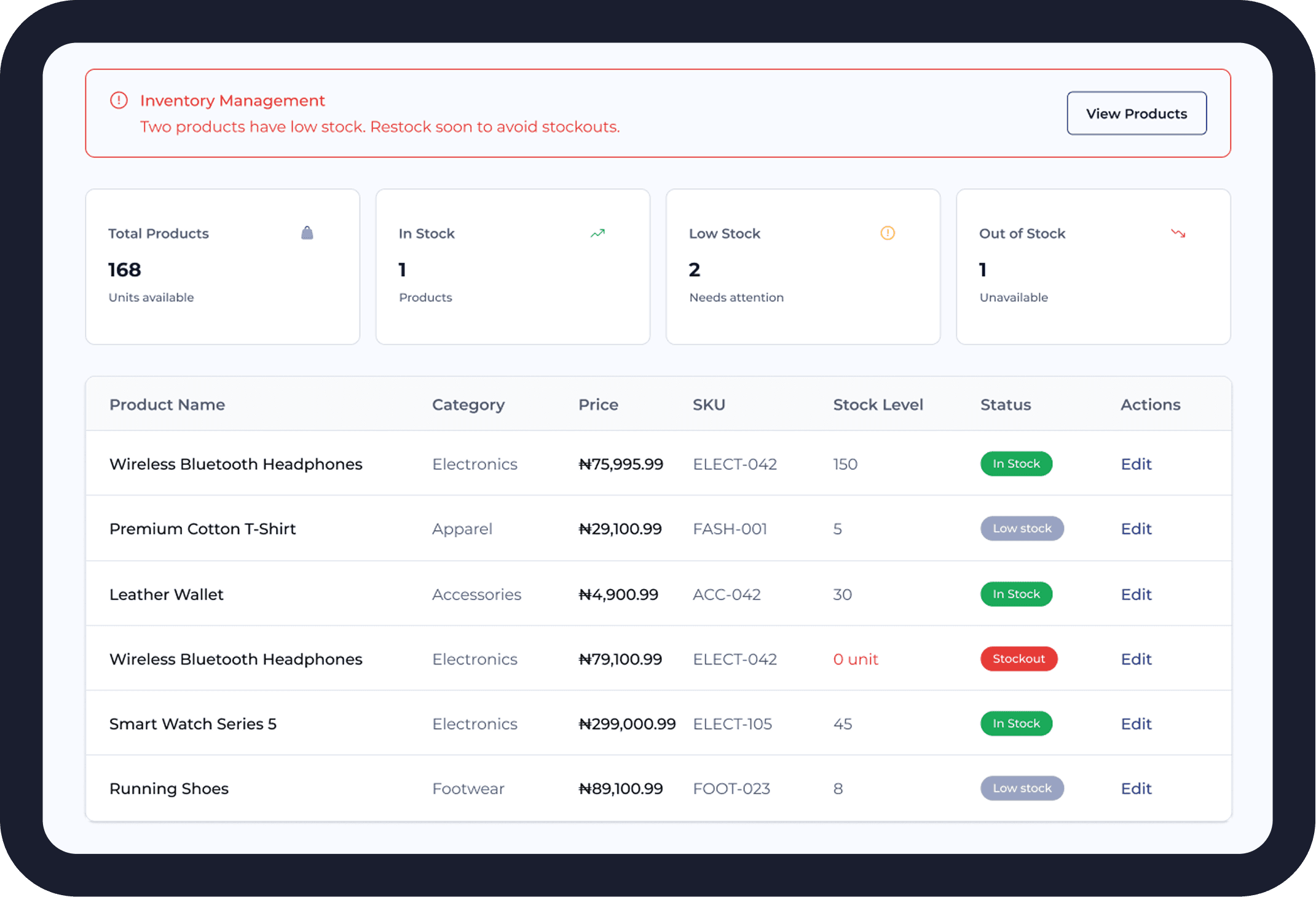Click the SKU ELECT-105
The height and width of the screenshot is (897, 1316).
[x=732, y=724]
